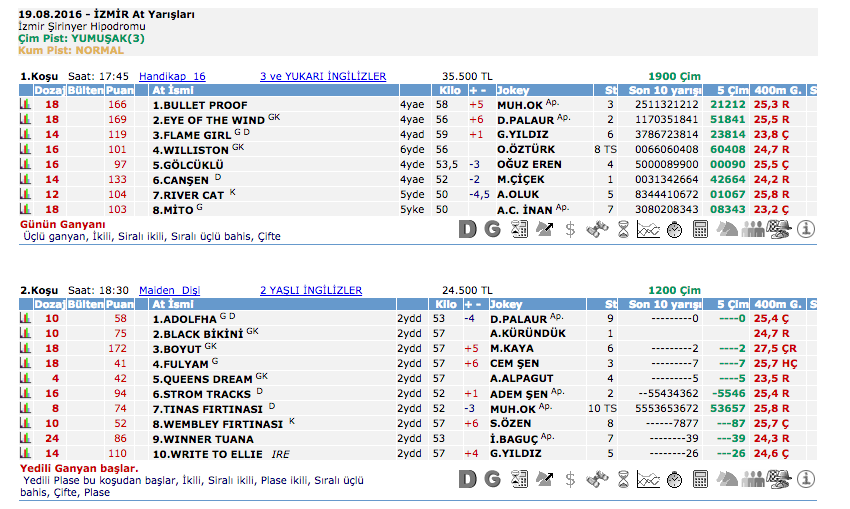Open the Handikap 16 link
The width and height of the screenshot is (850, 509).
[172, 76]
